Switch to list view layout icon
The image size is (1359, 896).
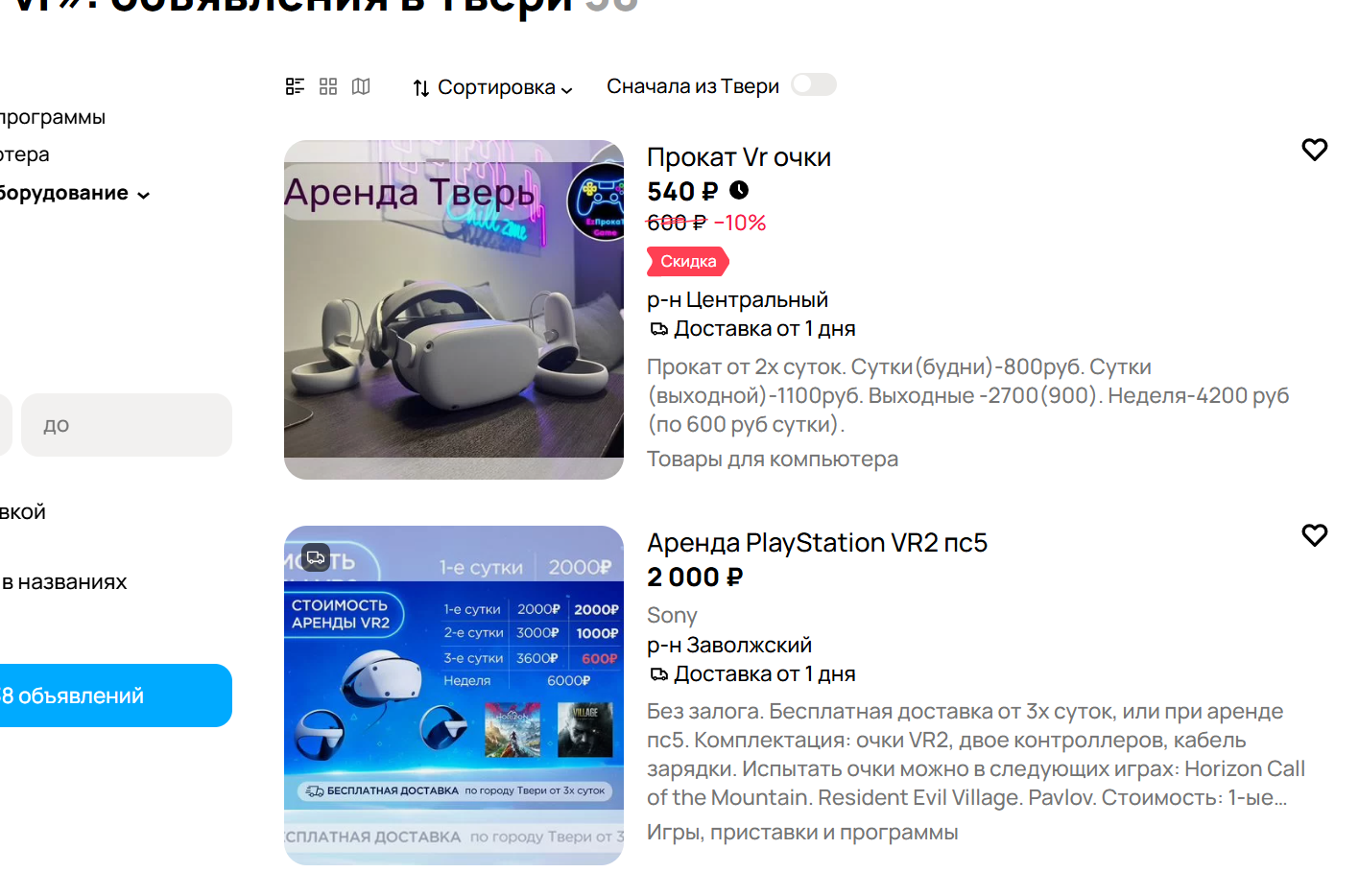coord(295,86)
